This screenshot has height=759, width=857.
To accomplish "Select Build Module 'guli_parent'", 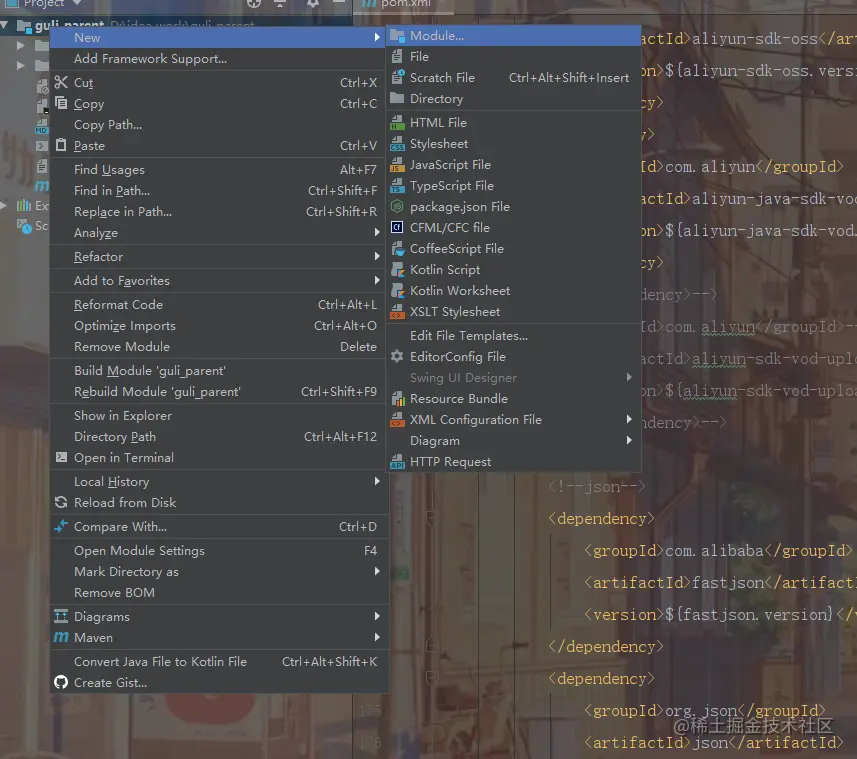I will (219, 371).
